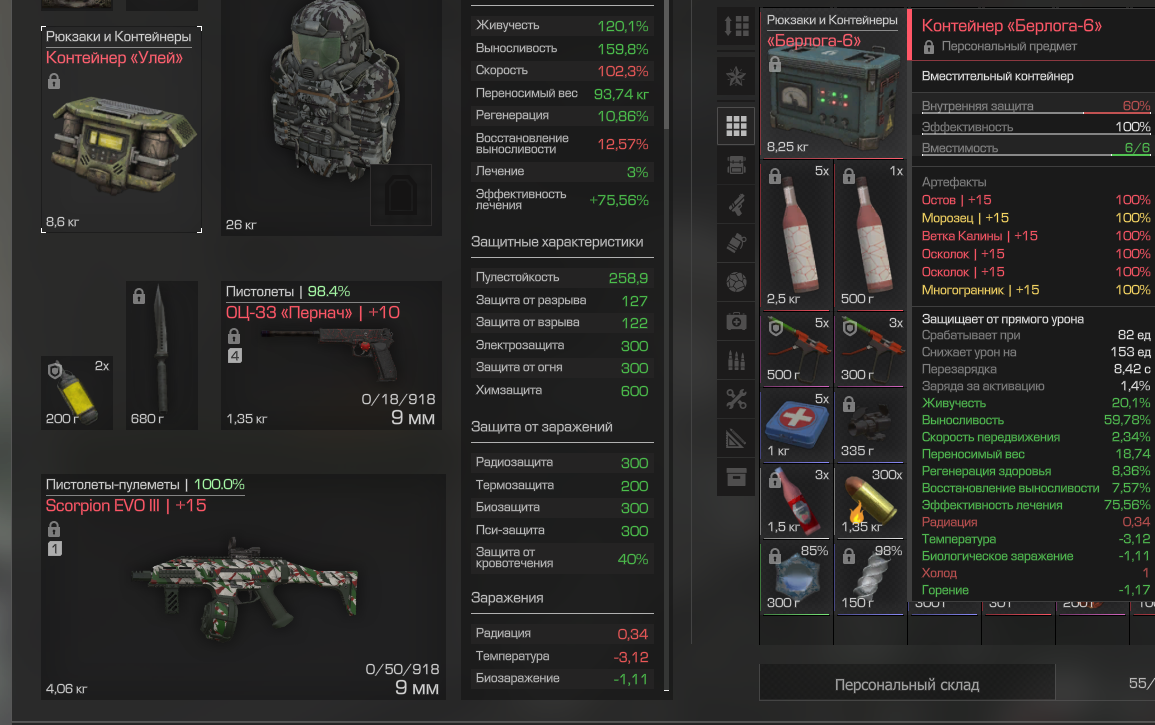This screenshot has height=725, width=1155.
Task: Filter storage by weapons pistol icon
Action: click(736, 204)
